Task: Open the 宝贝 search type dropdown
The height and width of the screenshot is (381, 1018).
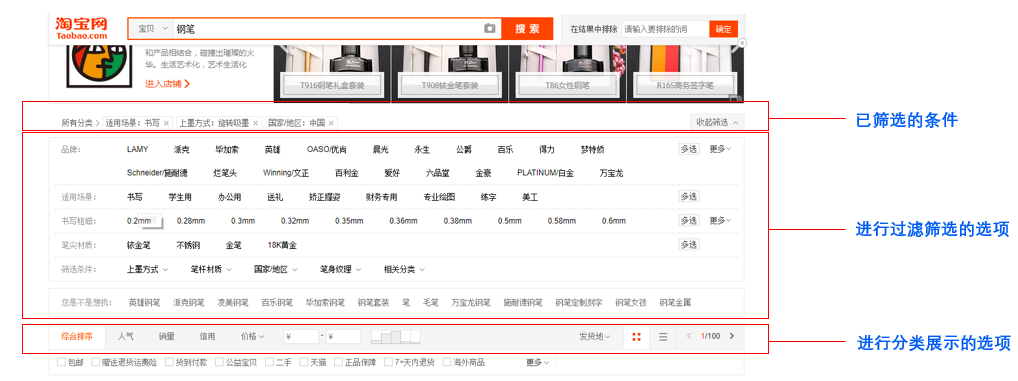Action: point(153,29)
